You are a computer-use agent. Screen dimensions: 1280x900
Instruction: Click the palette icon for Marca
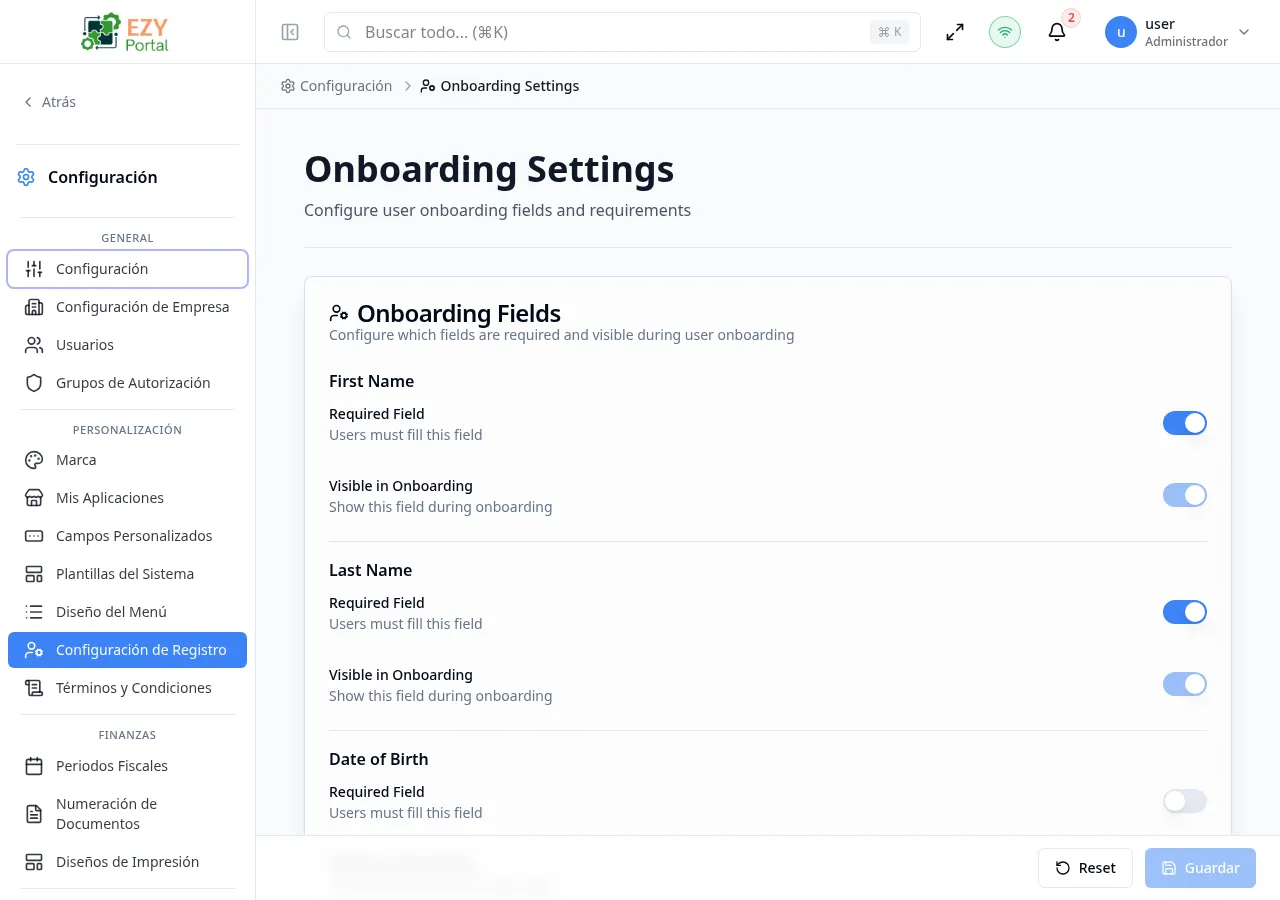pos(34,460)
